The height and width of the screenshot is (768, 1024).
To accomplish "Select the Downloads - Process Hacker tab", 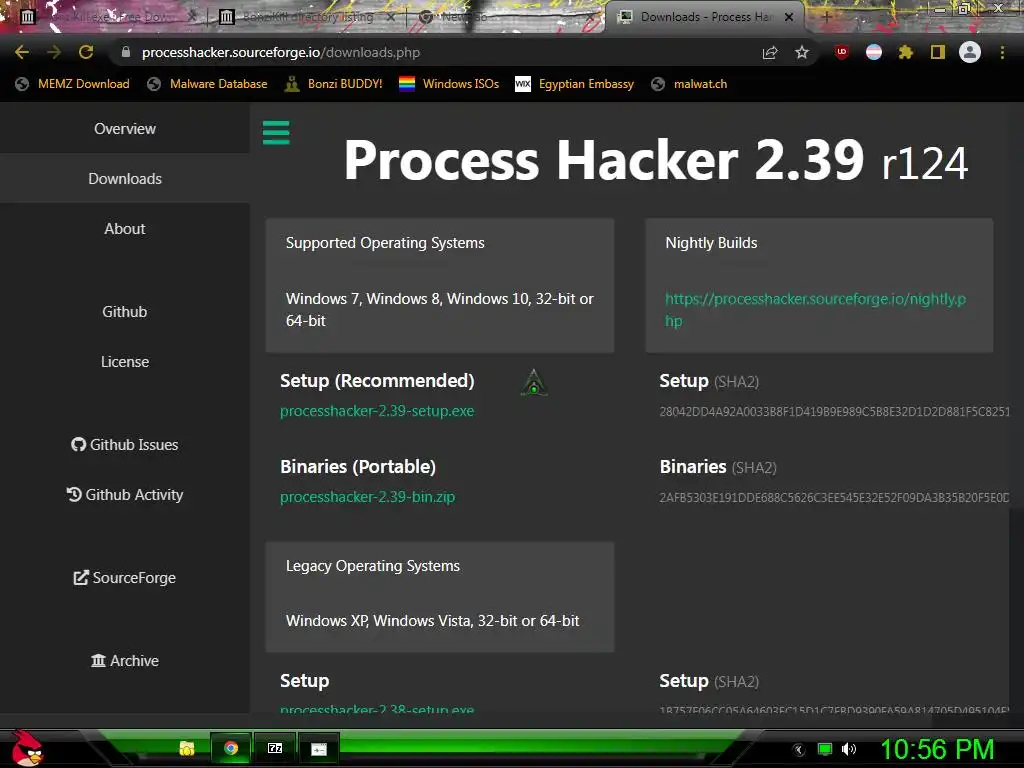I will point(705,17).
